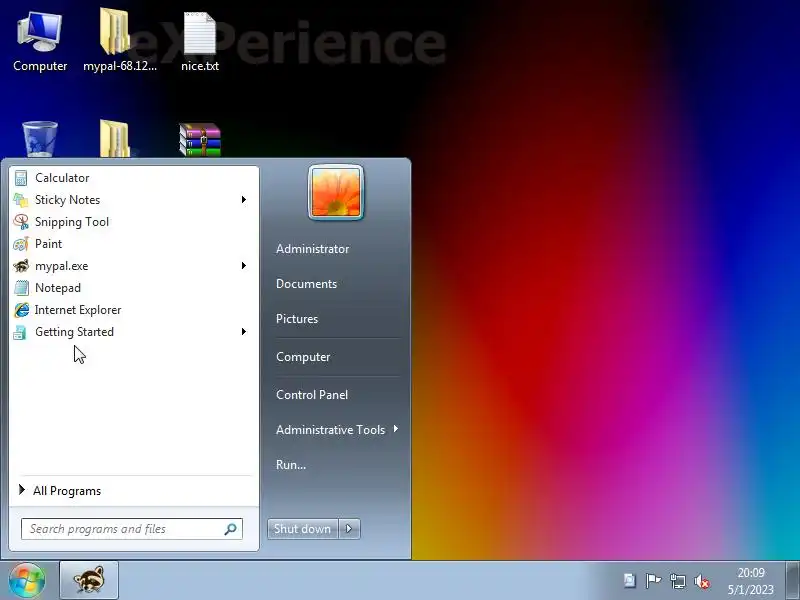Screen dimensions: 800x600
Task: Open Administrative Tools submenu
Action: click(331, 430)
